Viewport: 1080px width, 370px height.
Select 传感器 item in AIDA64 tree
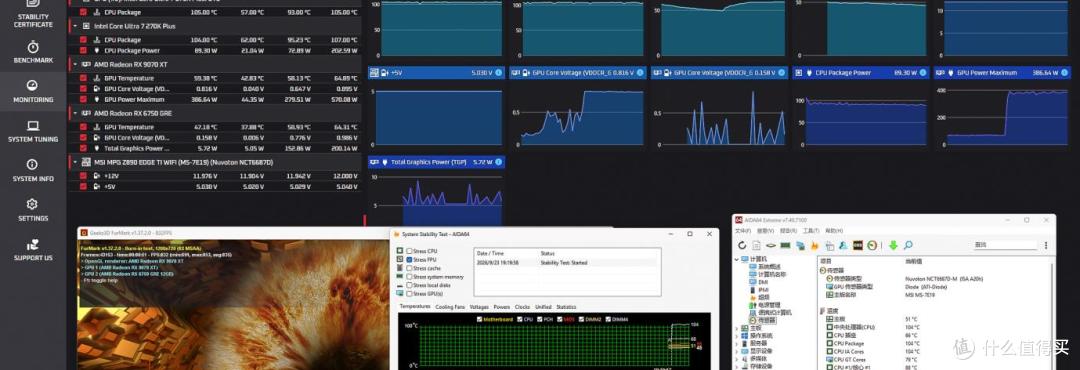766,320
